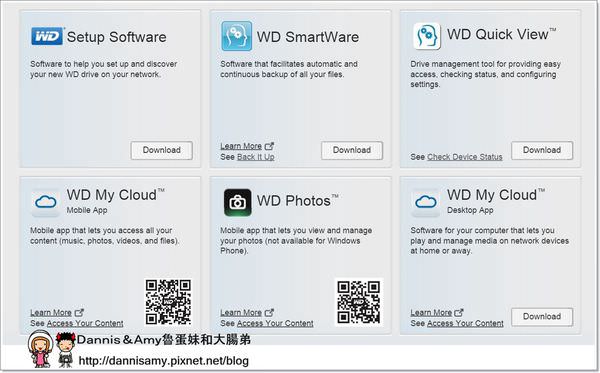Open the Back It Up link
This screenshot has width=600, height=373.
pos(256,157)
